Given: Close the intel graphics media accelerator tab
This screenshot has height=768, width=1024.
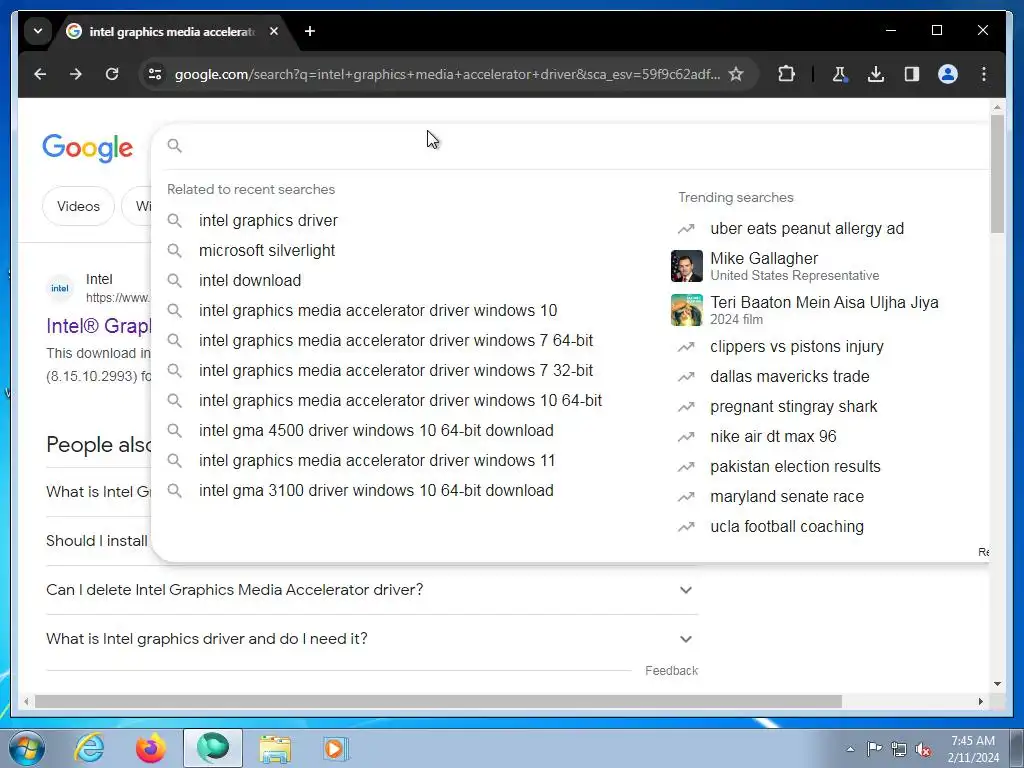Looking at the screenshot, I should tap(274, 31).
